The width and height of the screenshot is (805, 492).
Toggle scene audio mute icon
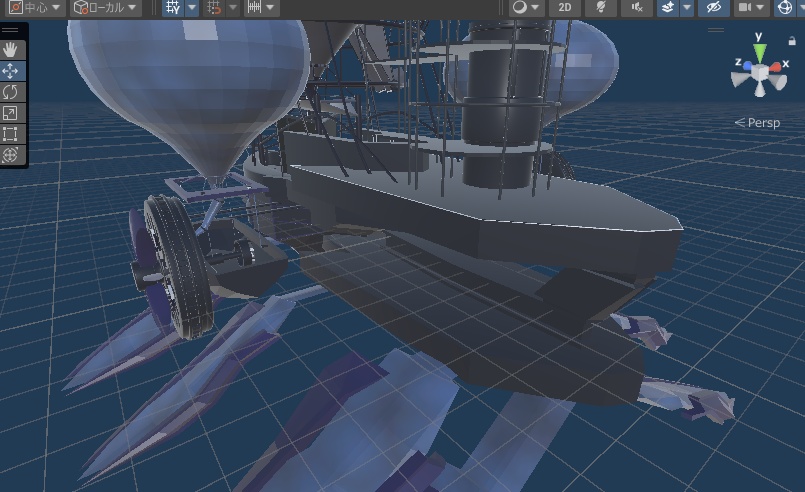pyautogui.click(x=637, y=8)
